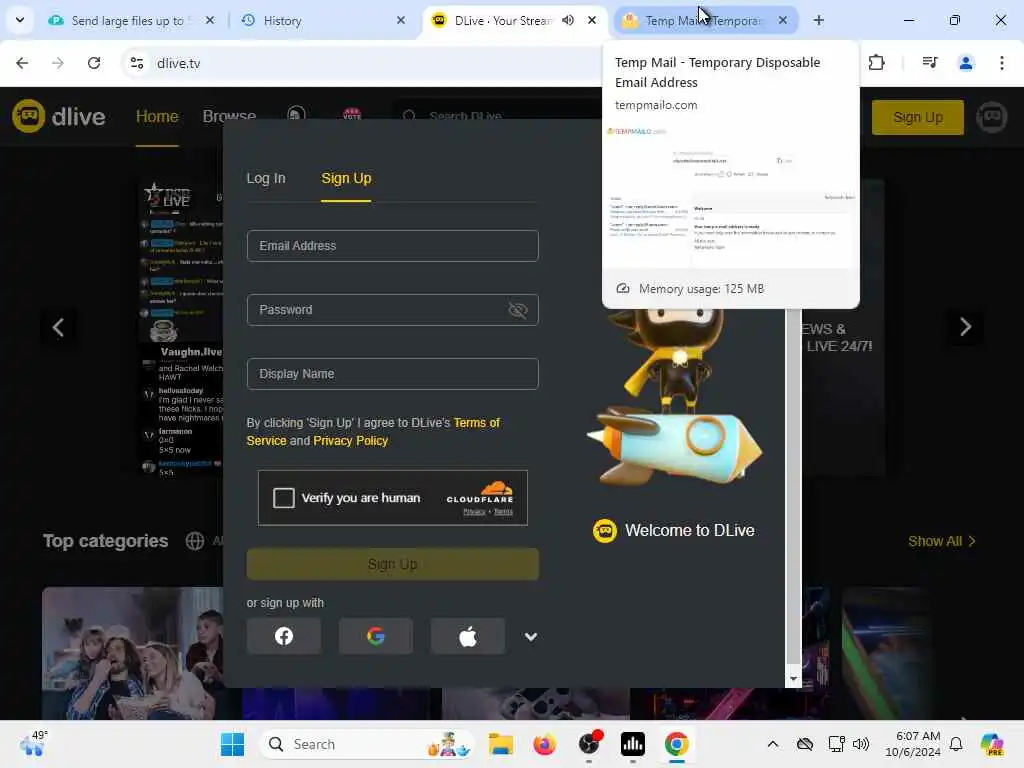
Task: Select the Sign Up tab in dialog
Action: (x=346, y=178)
